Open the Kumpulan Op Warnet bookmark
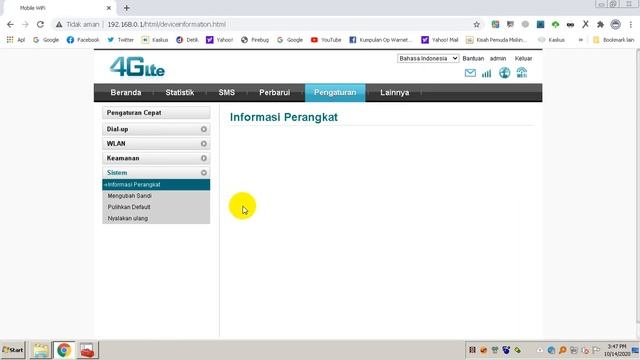The image size is (640, 360). click(x=380, y=40)
